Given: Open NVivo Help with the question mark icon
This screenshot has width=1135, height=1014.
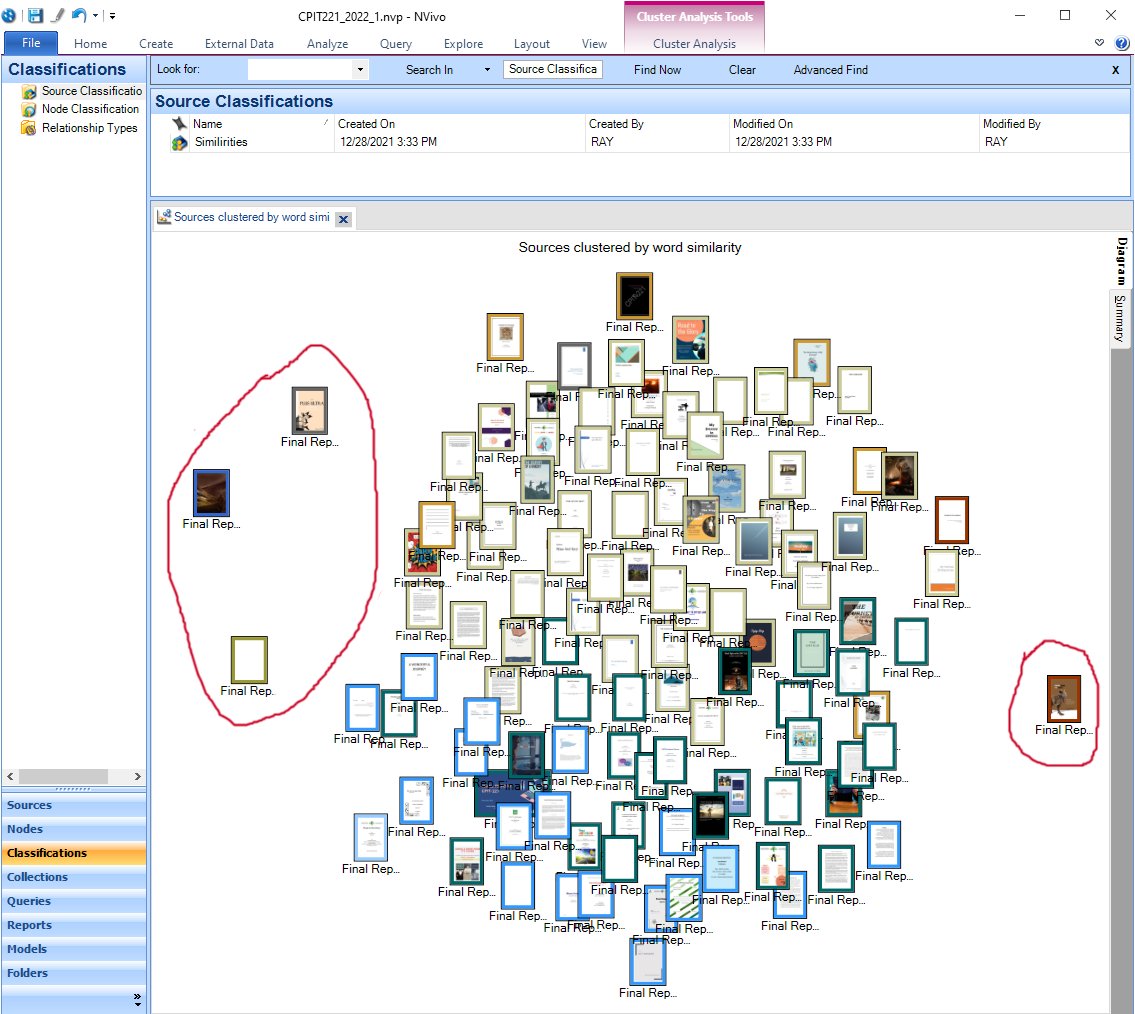Looking at the screenshot, I should click(x=1121, y=43).
